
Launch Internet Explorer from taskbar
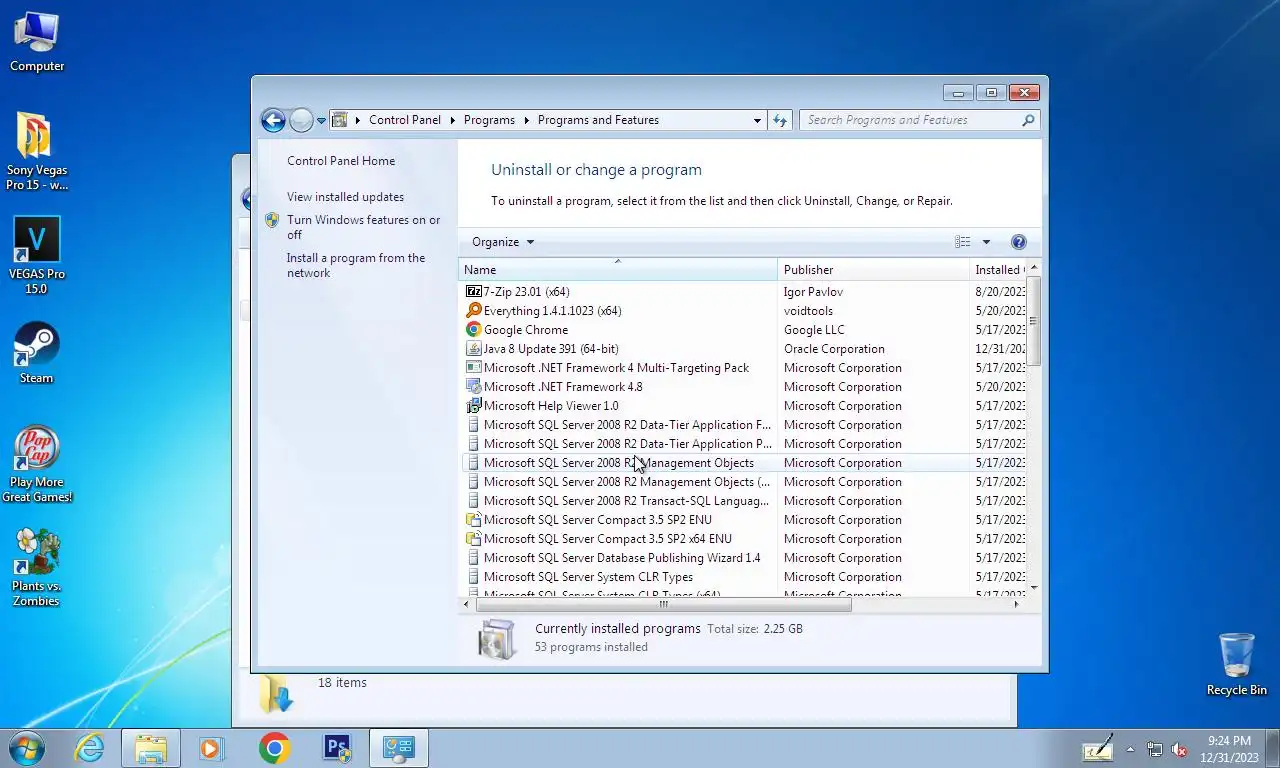coord(90,747)
